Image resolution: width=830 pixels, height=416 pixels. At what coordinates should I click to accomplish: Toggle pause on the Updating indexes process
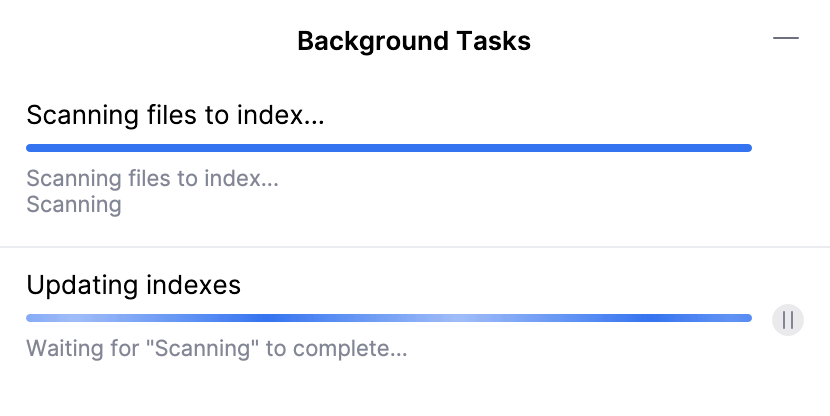tap(788, 320)
